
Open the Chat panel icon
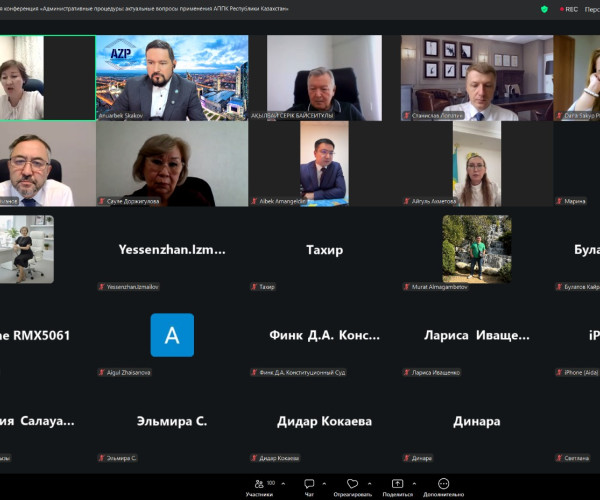click(309, 484)
